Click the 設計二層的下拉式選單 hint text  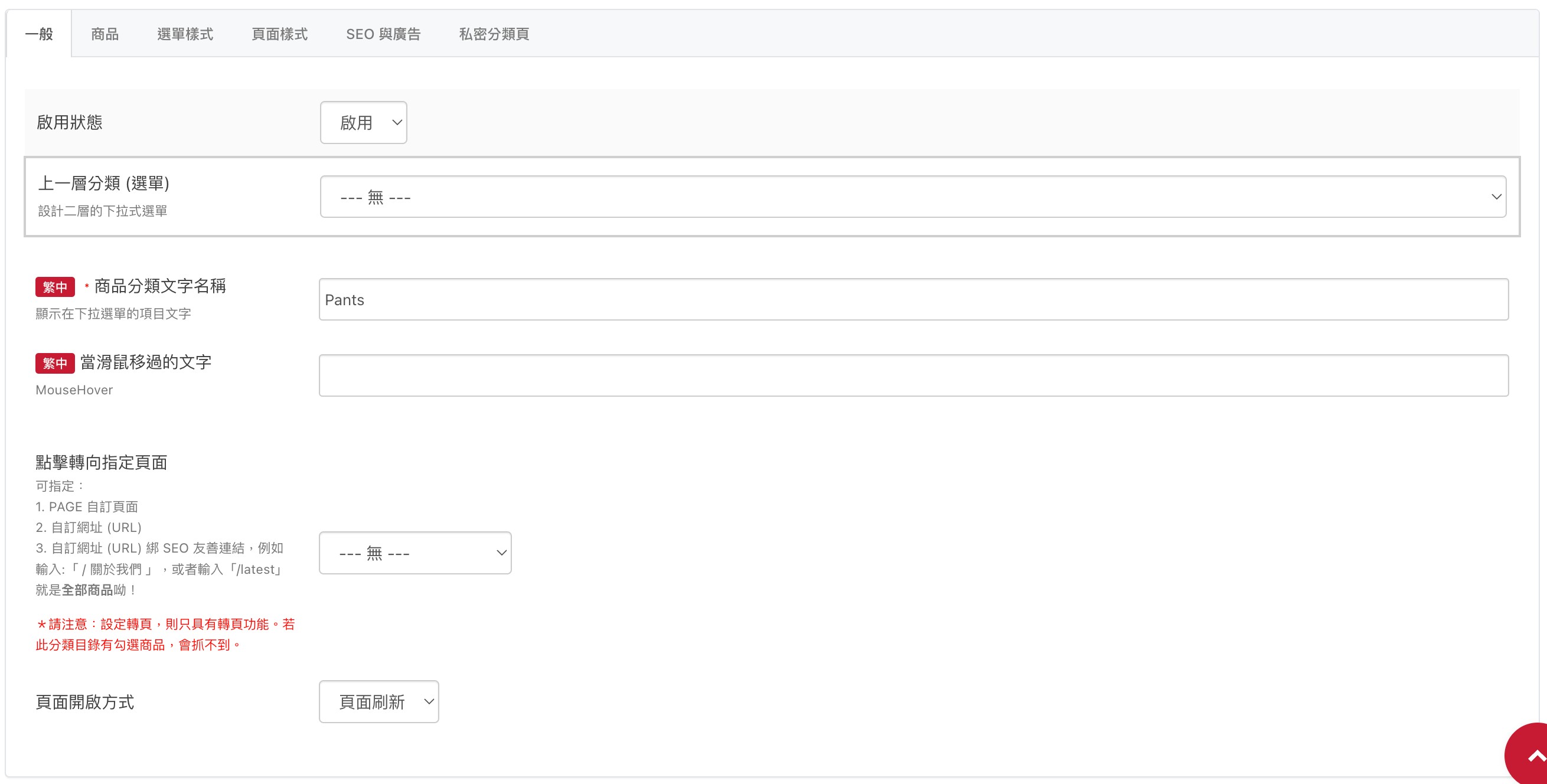point(103,211)
